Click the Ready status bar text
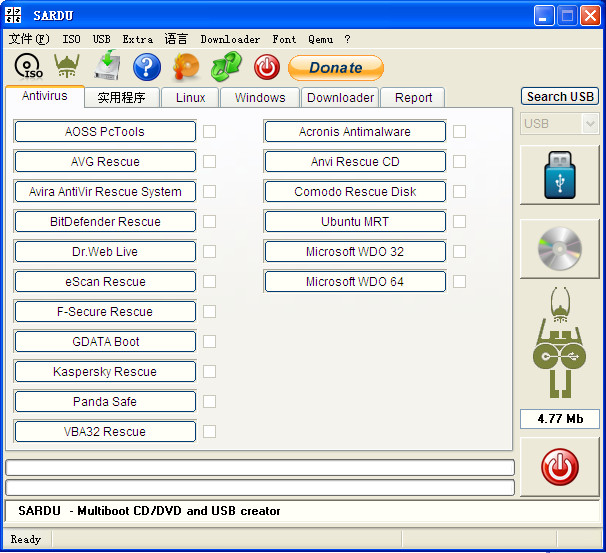This screenshot has height=553, width=606. (26, 539)
